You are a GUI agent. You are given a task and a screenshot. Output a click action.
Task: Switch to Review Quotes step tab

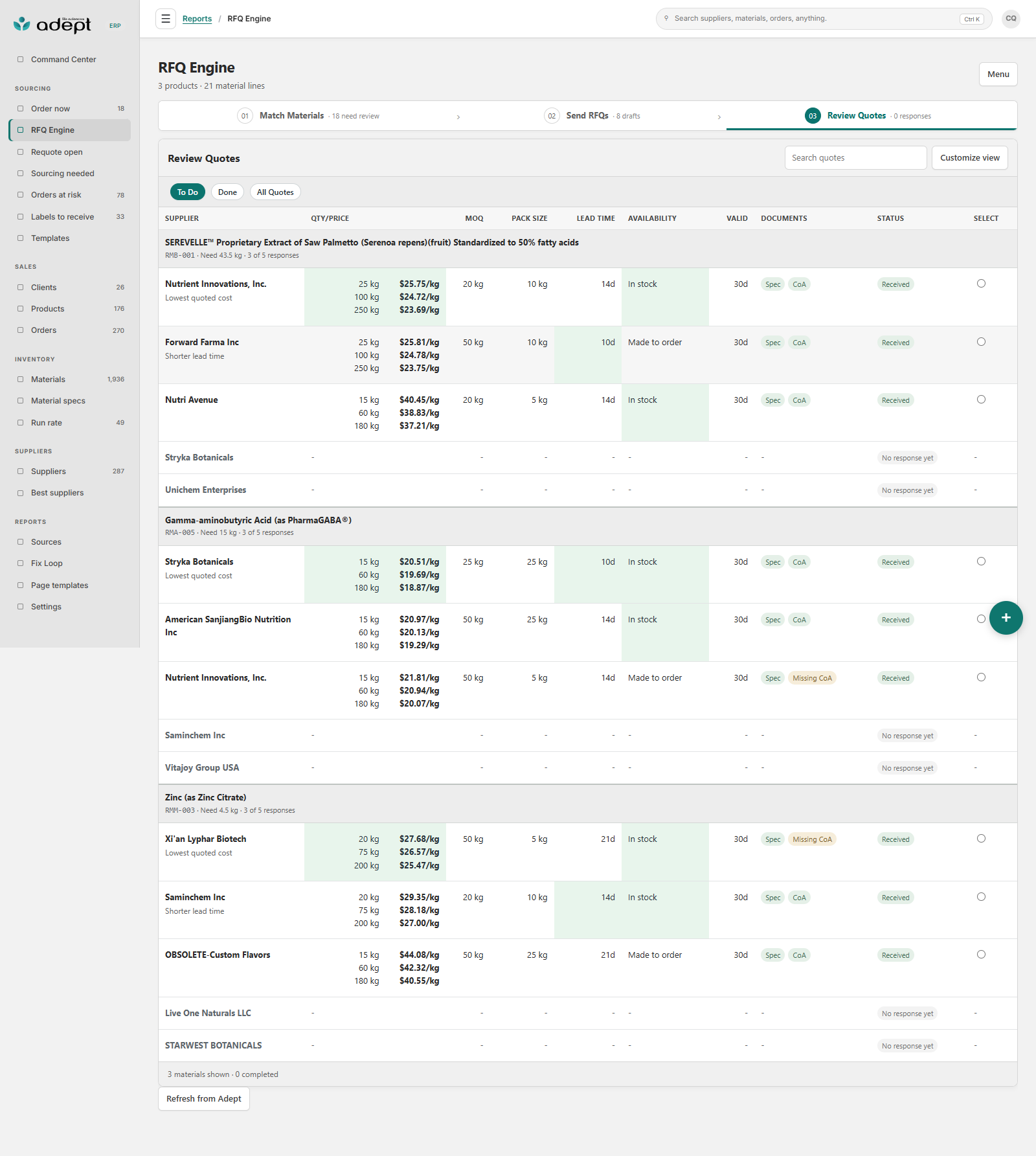(871, 116)
